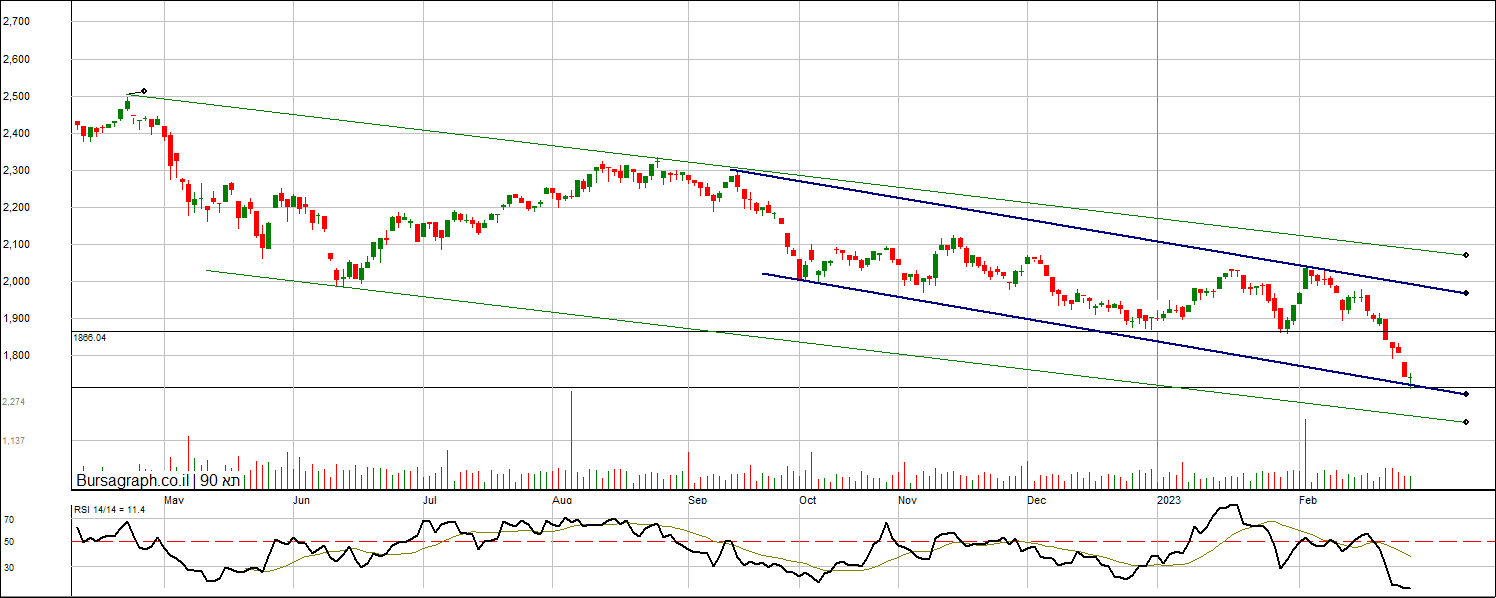Click the Sep label on time axis
Screen dimensions: 1496x598
[697, 499]
